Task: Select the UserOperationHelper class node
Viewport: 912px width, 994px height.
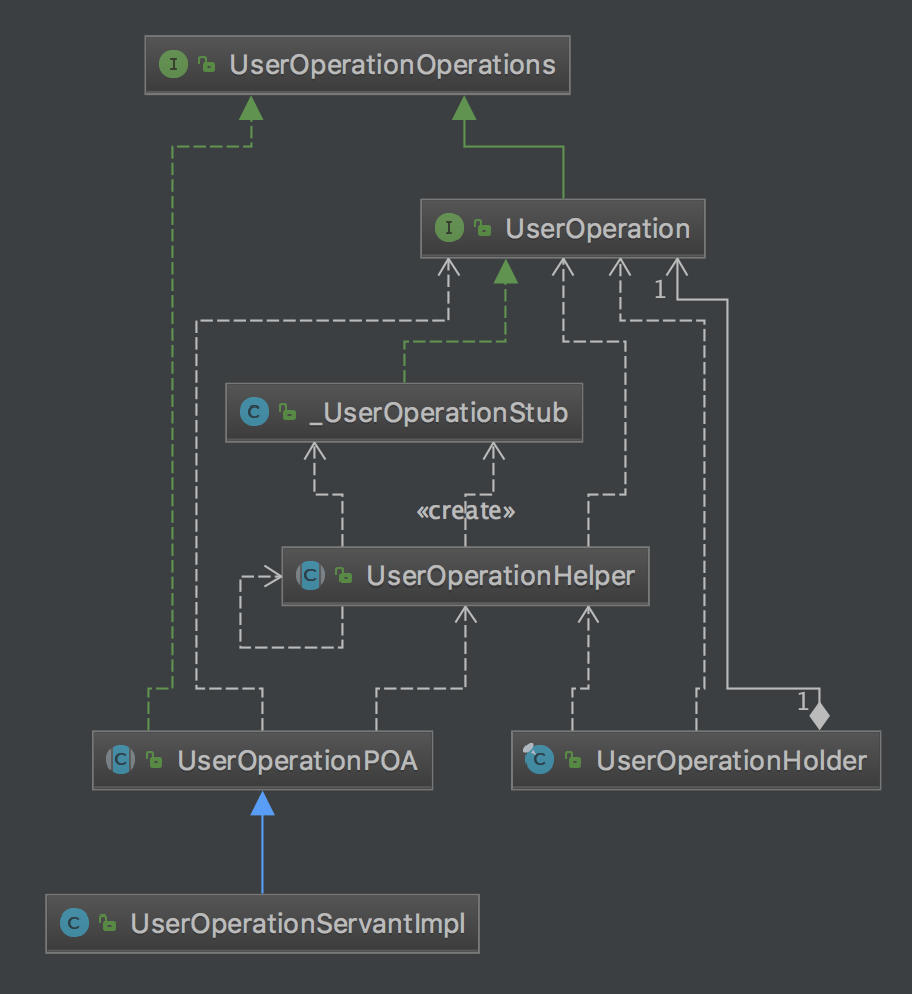Action: (466, 576)
